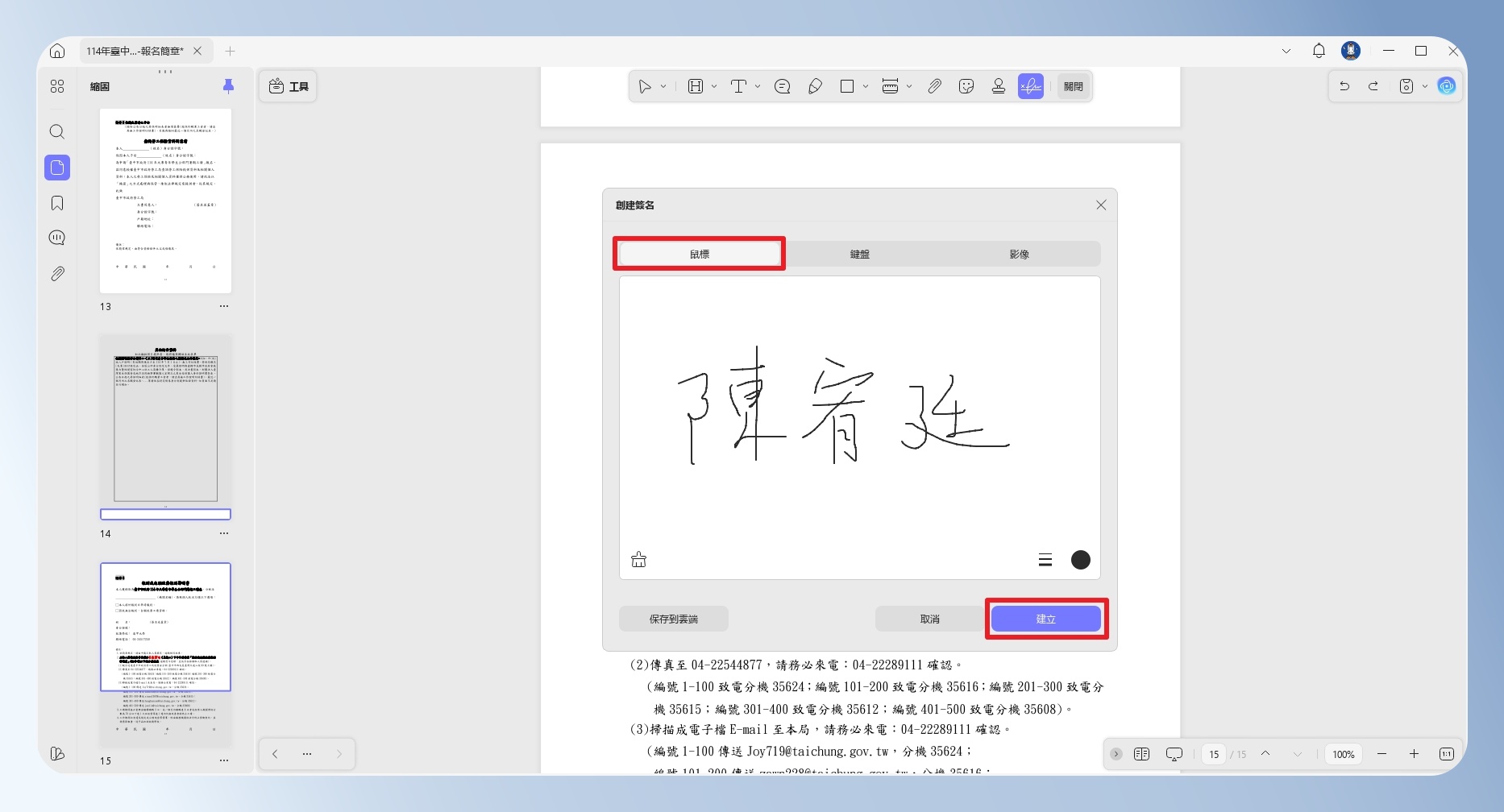Open the 100% zoom level dropdown
1504x812 pixels.
1343,754
